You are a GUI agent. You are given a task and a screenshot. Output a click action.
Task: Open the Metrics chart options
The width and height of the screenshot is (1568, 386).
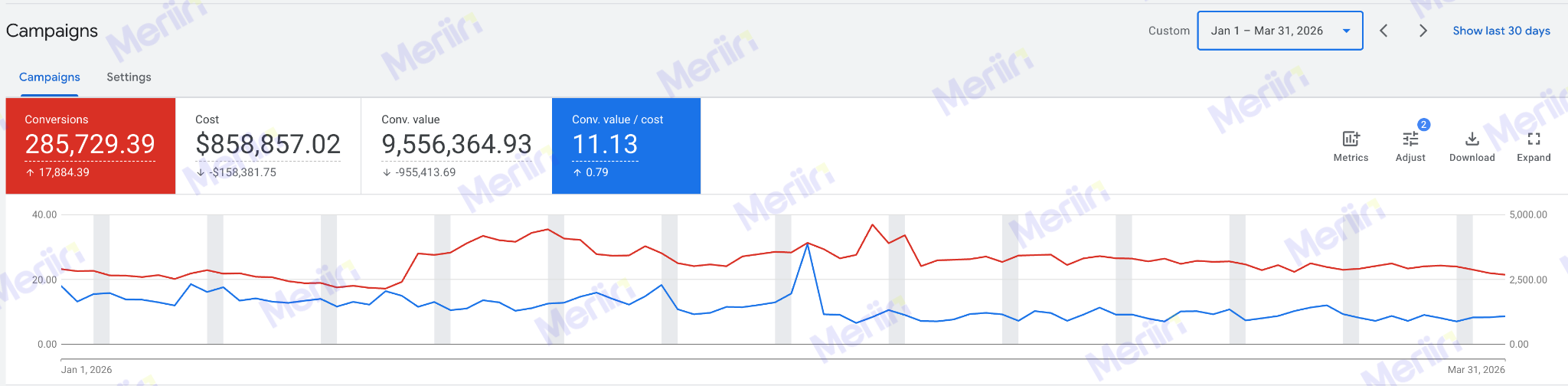tap(1351, 146)
